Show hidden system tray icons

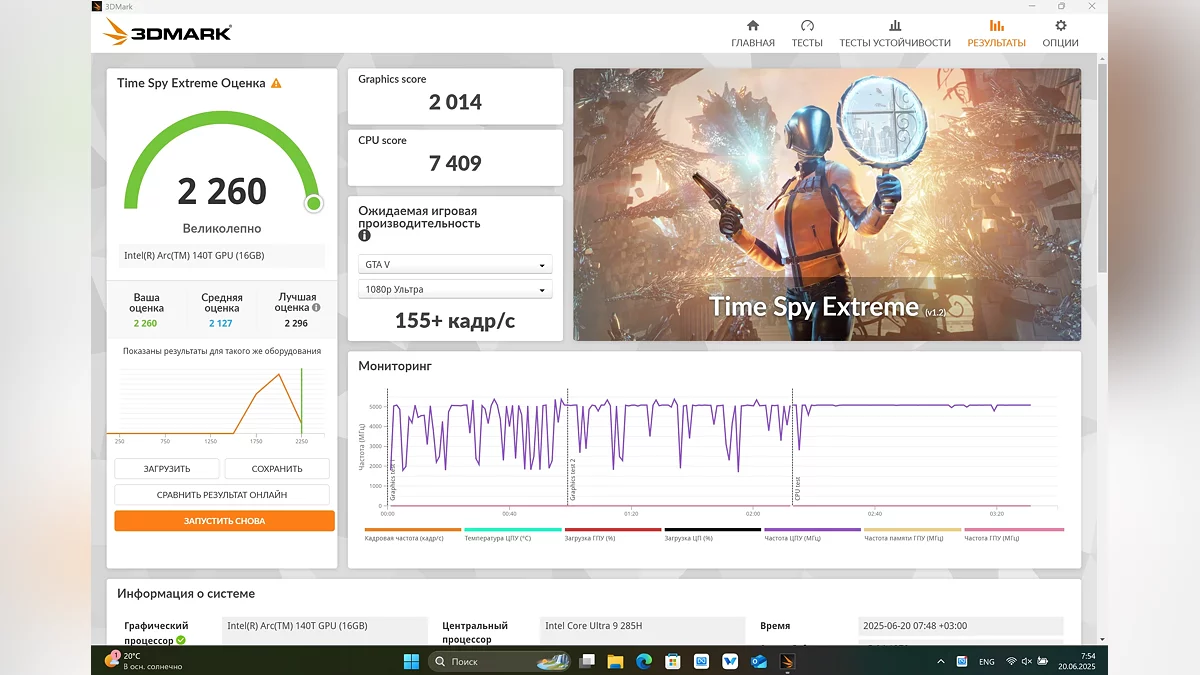click(x=940, y=661)
